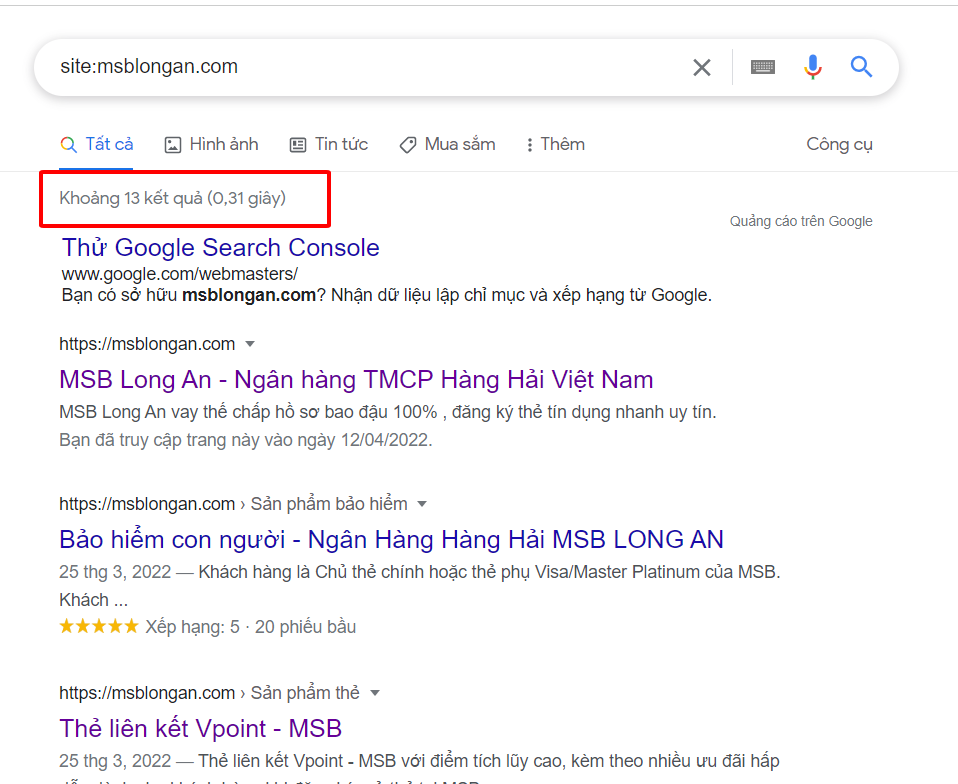Image resolution: width=958 pixels, height=784 pixels.
Task: Open the Thêm more options menu
Action: [555, 145]
